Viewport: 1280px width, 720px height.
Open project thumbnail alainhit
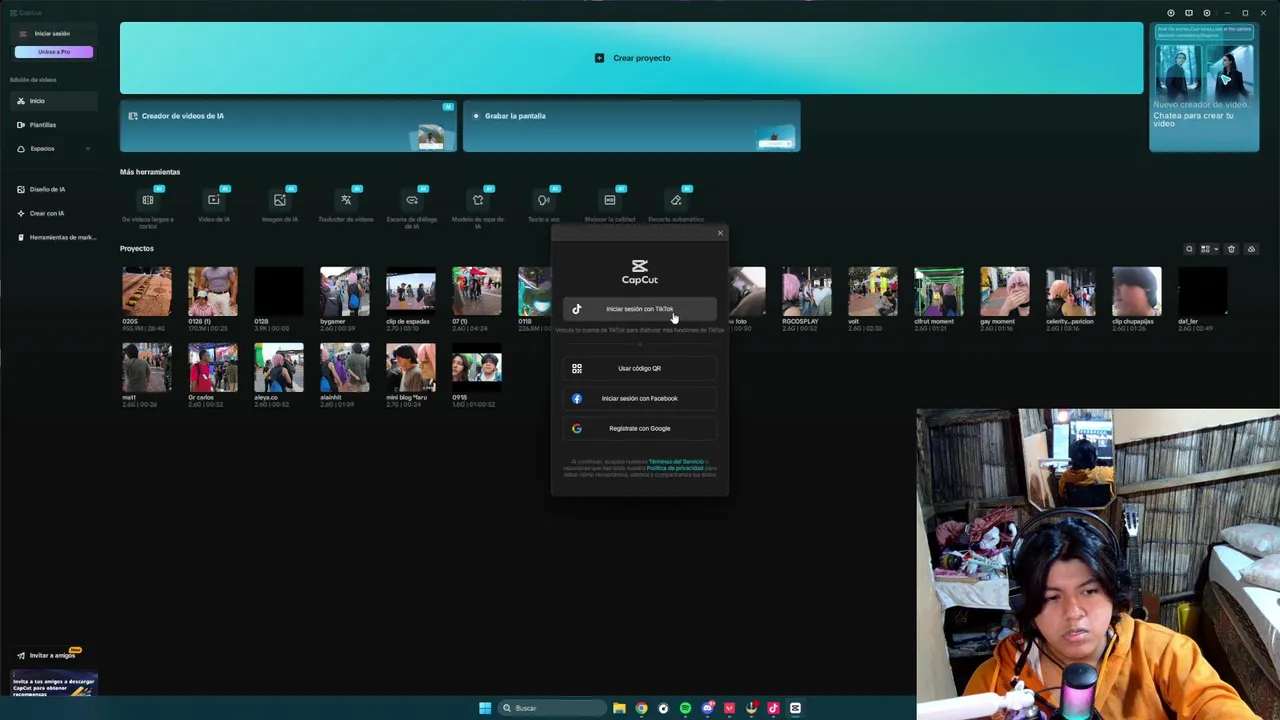[x=345, y=367]
